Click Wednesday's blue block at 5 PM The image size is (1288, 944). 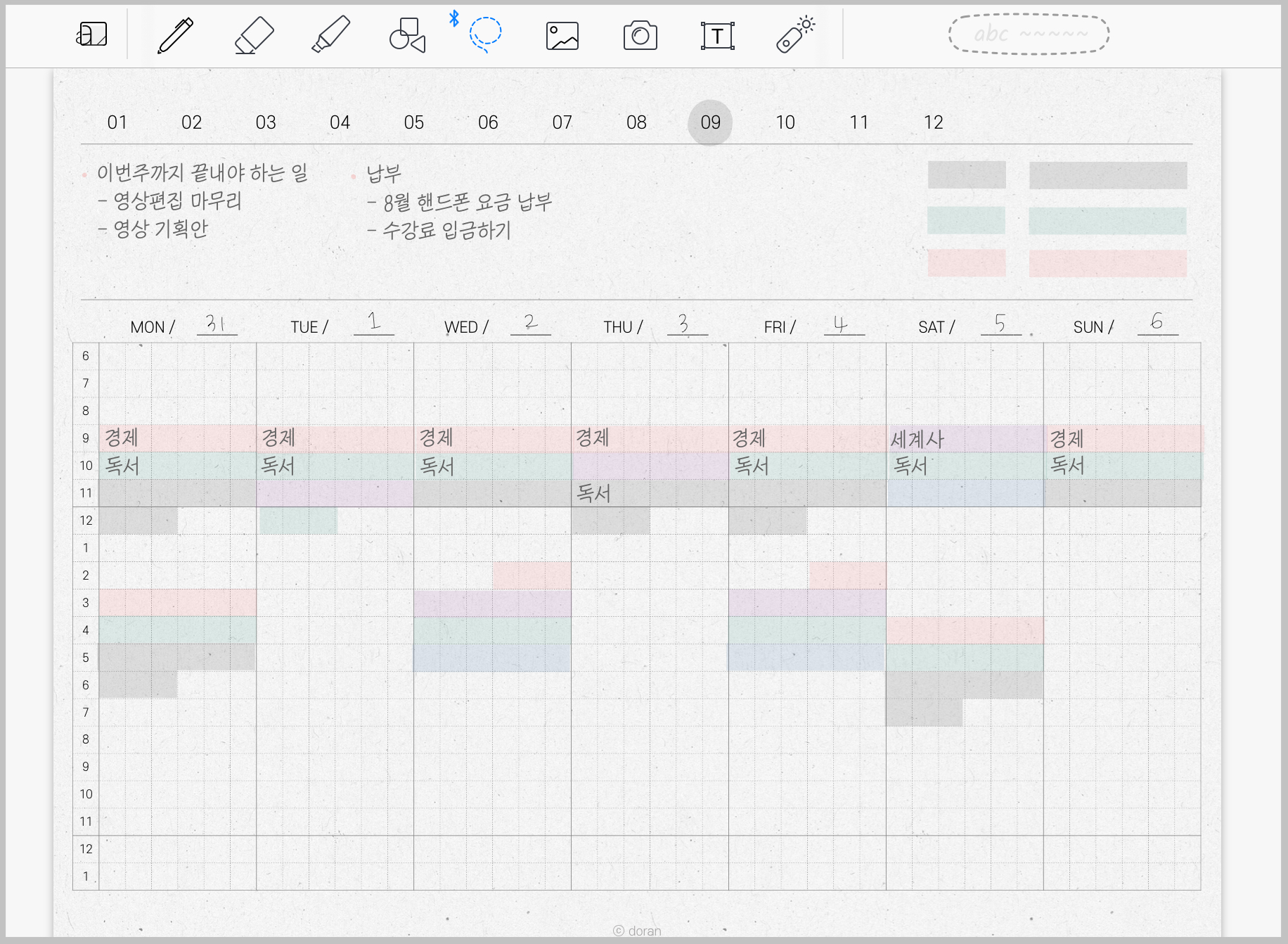pos(491,658)
